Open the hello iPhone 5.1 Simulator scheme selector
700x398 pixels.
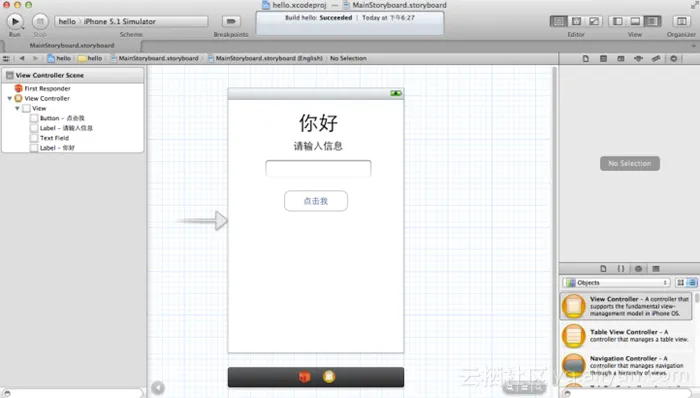pos(131,21)
